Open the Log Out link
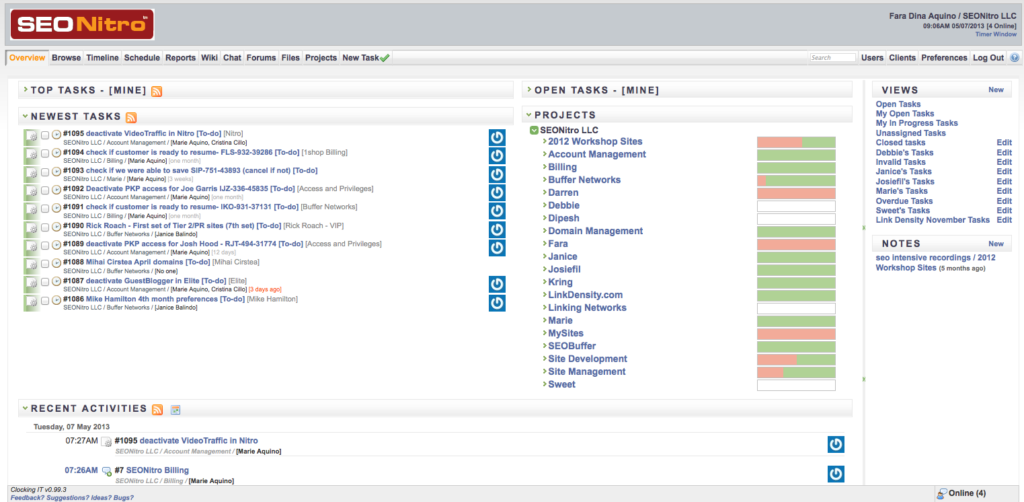 (988, 57)
